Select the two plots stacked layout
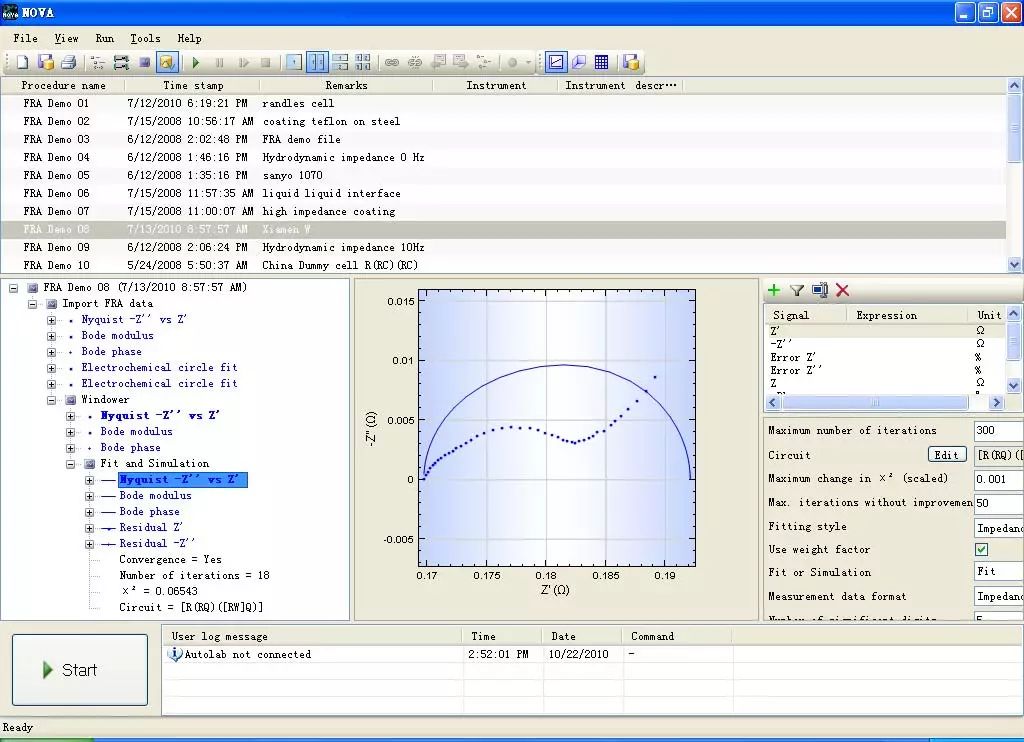The height and width of the screenshot is (742, 1024). [340, 62]
